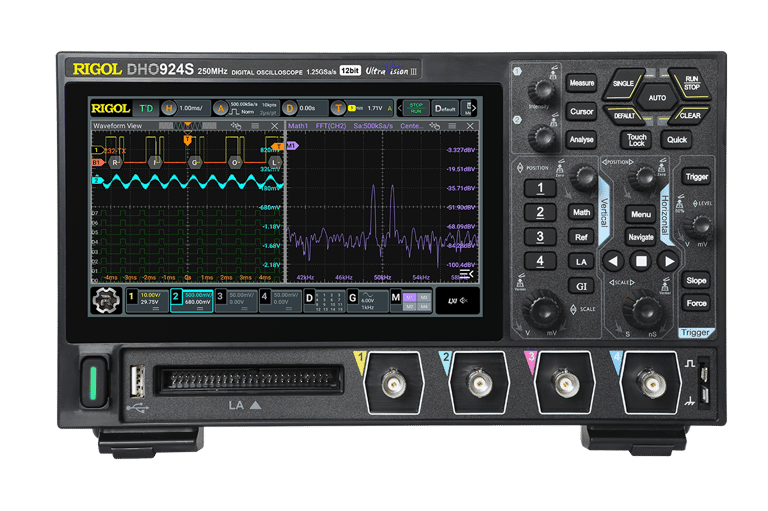Click the RIGOL logo on the screen toolbar
This screenshot has width=768, height=511.
pyautogui.click(x=111, y=108)
